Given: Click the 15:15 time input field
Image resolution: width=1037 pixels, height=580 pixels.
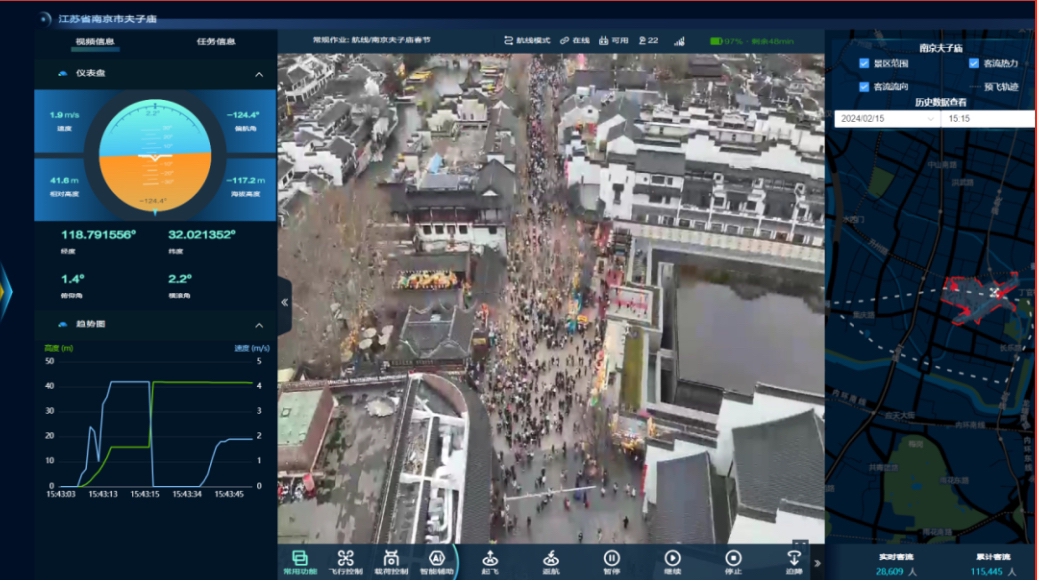Looking at the screenshot, I should pos(988,118).
